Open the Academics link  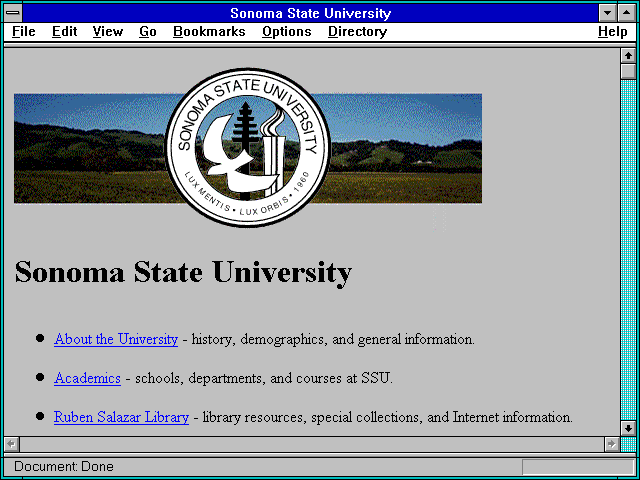(87, 378)
